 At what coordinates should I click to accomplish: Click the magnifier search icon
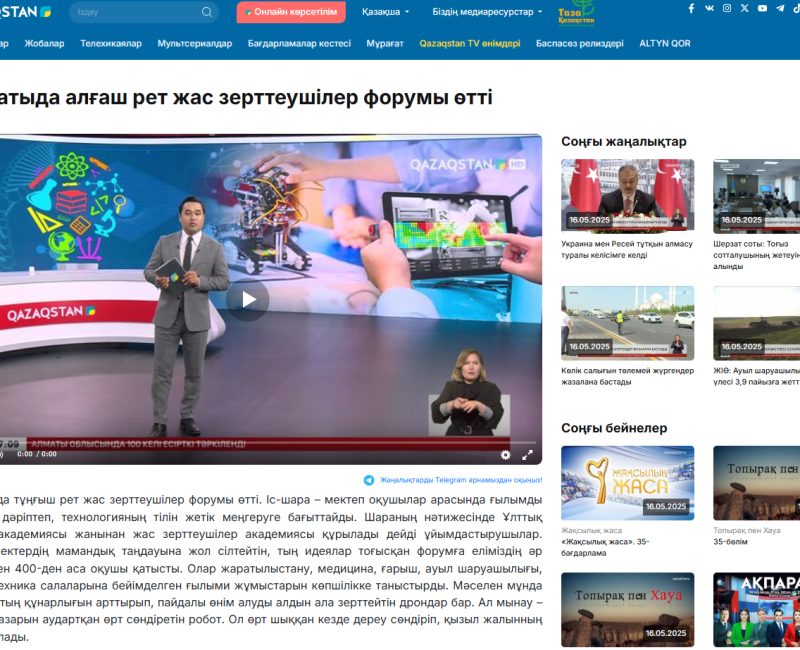(x=207, y=12)
